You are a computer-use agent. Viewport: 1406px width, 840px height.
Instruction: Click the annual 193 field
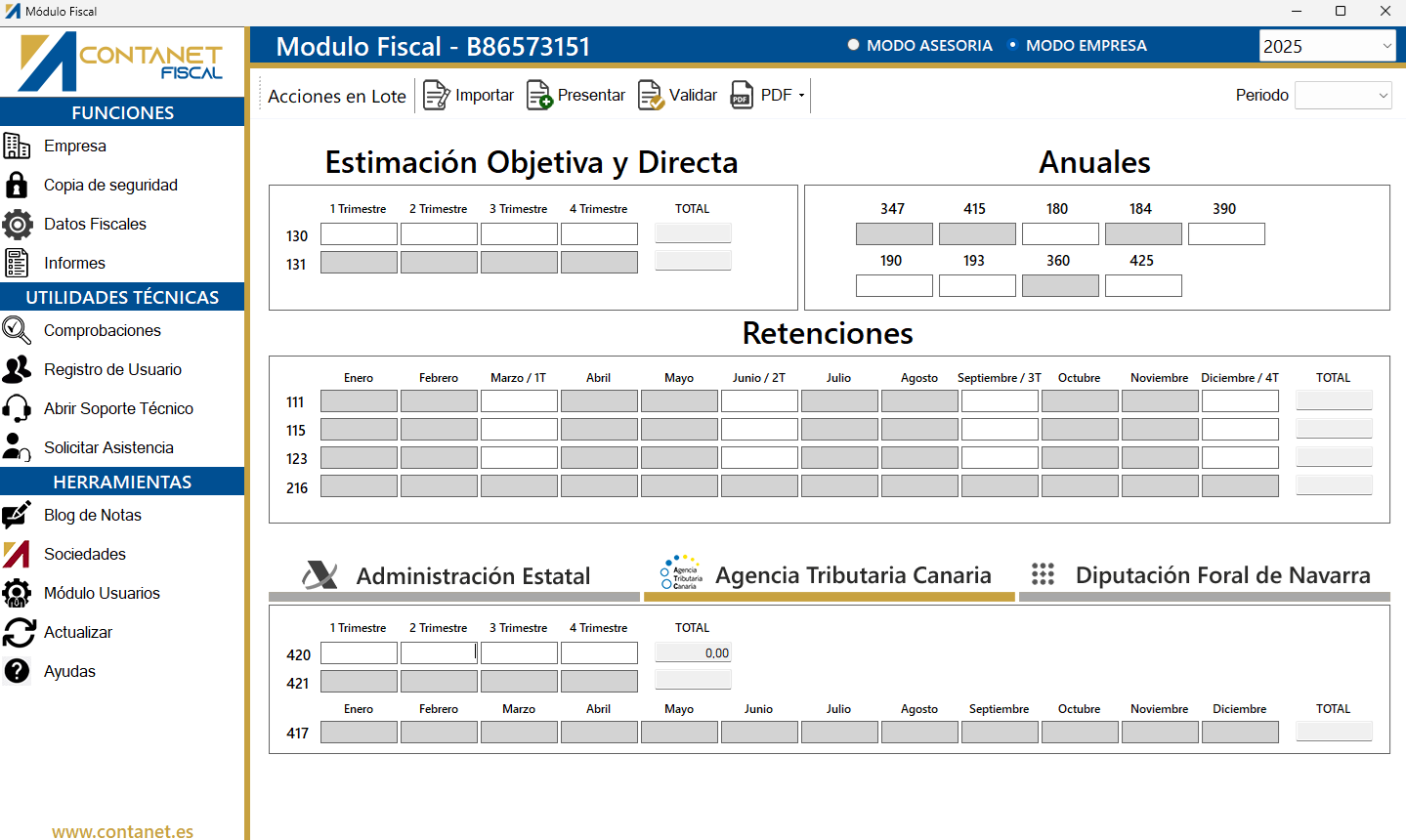click(977, 286)
